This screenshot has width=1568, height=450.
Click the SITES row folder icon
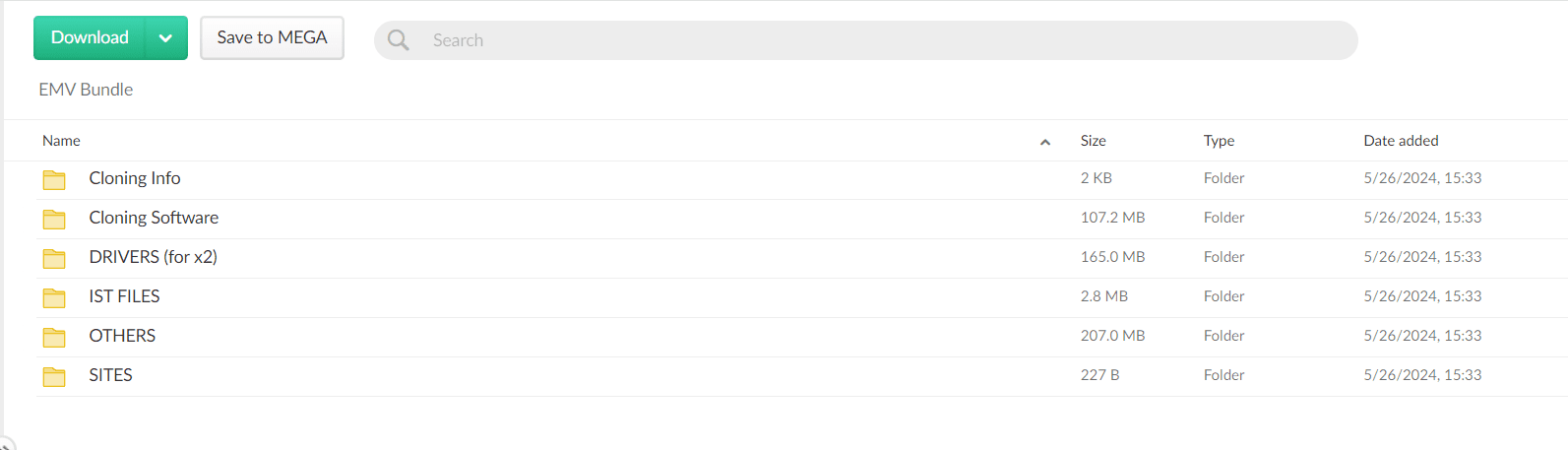click(54, 376)
